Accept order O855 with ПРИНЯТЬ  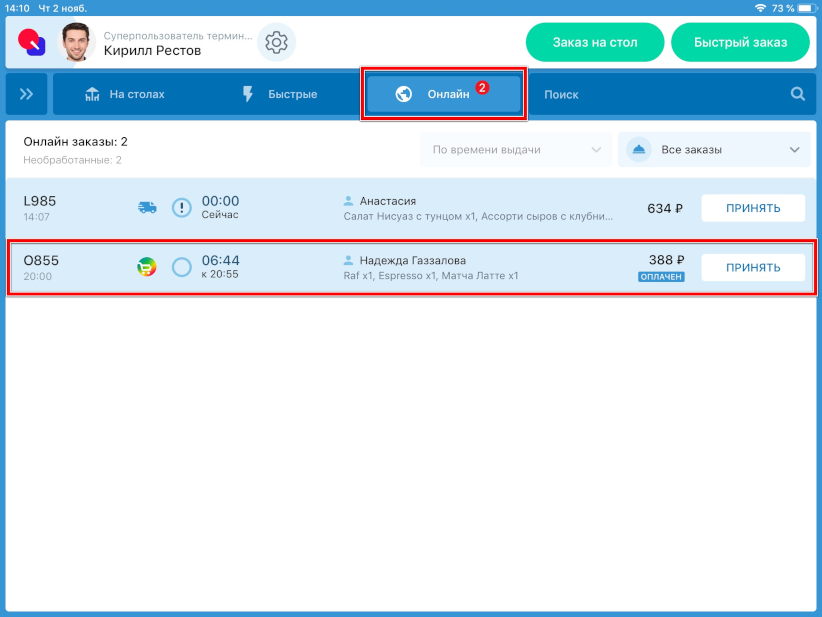(753, 267)
